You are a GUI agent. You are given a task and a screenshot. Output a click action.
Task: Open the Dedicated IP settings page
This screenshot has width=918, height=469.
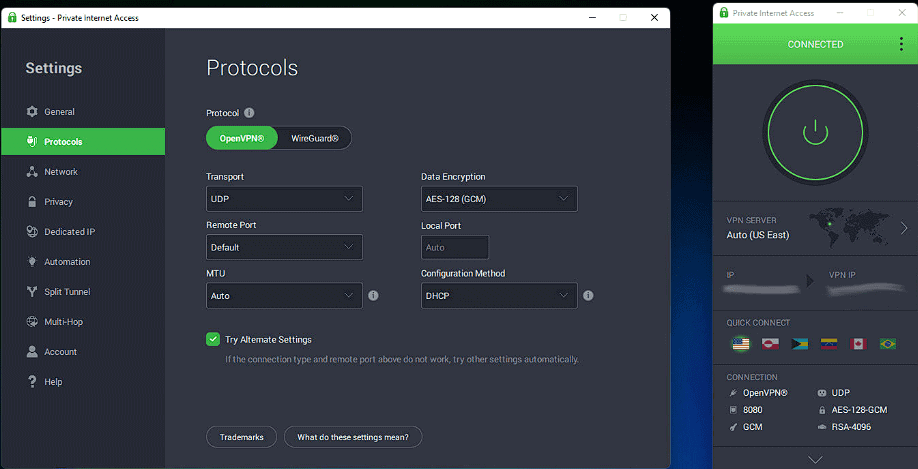click(83, 232)
